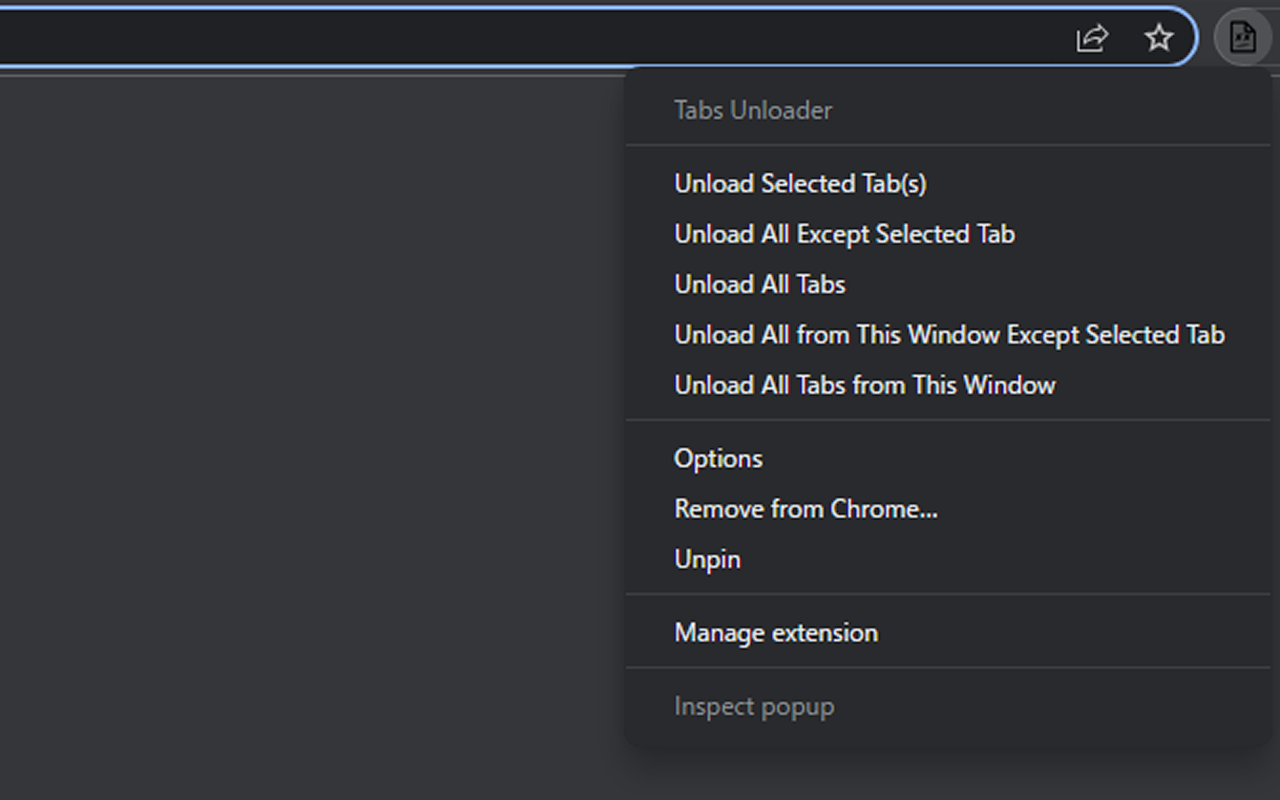Image resolution: width=1280 pixels, height=800 pixels.
Task: Unpin the extension from the toolbar
Action: (707, 560)
